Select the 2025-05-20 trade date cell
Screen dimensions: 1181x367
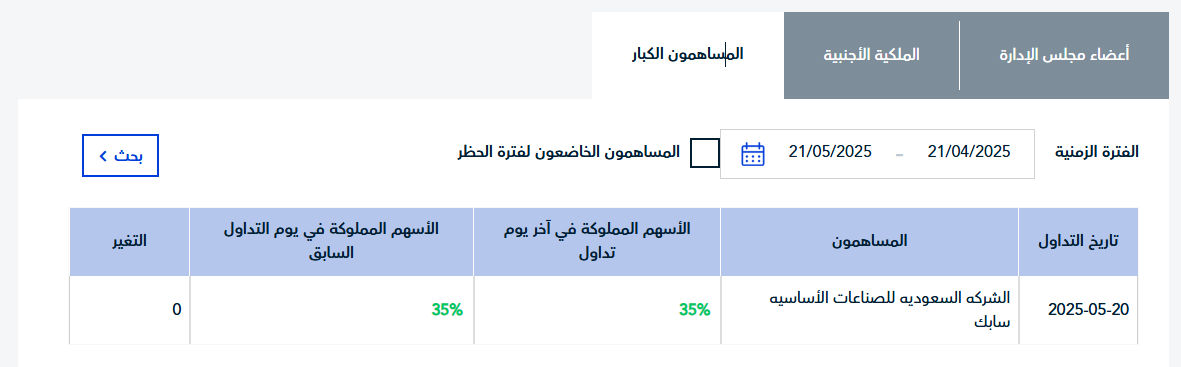1090,310
